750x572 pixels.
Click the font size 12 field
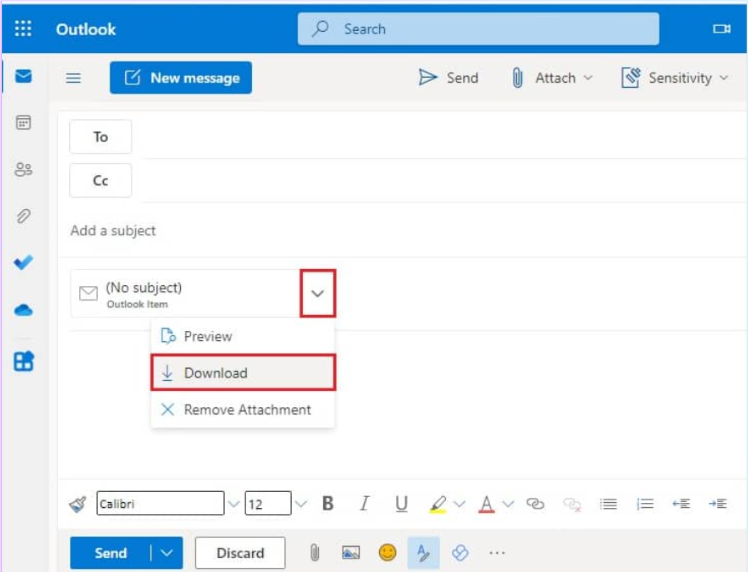268,503
